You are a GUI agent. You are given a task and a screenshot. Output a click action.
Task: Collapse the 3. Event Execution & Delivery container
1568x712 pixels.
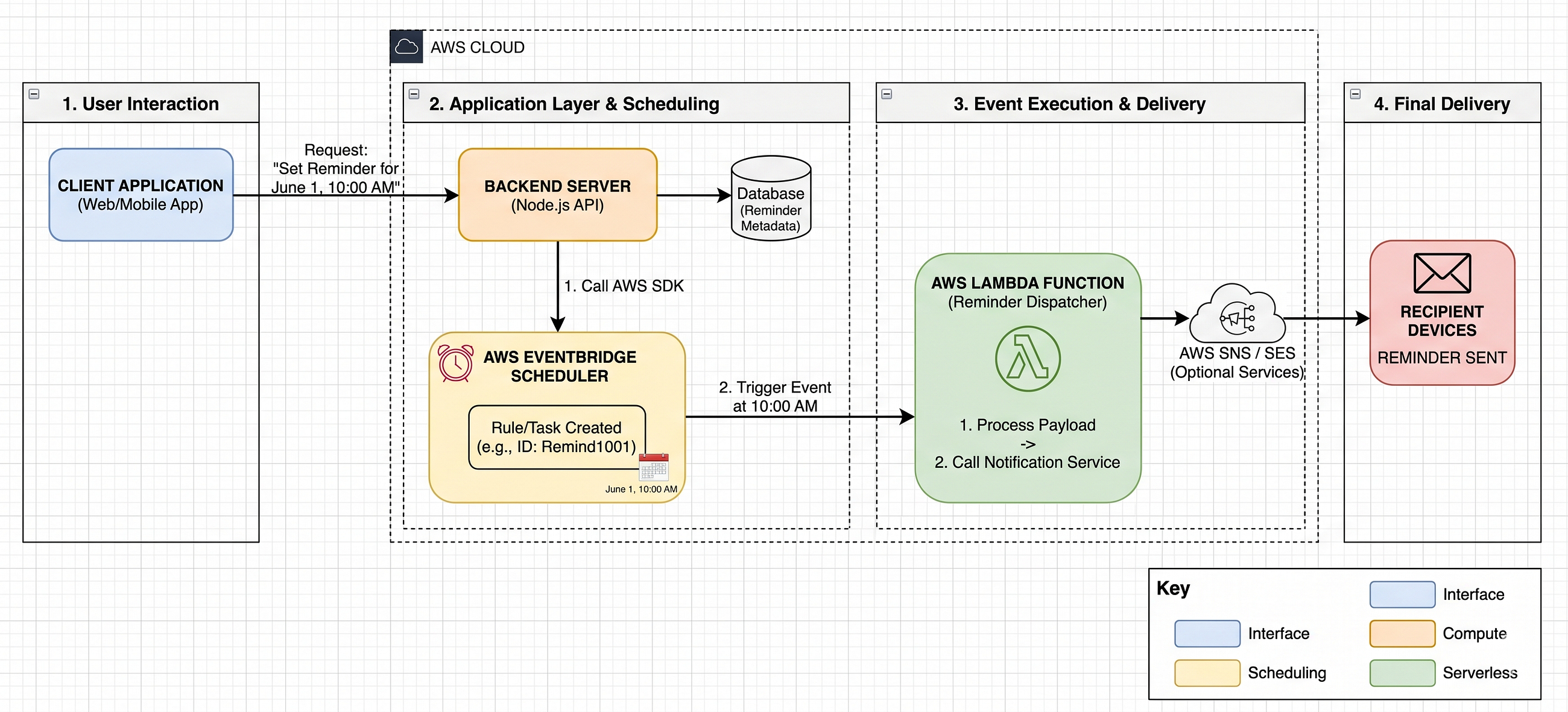tap(887, 94)
